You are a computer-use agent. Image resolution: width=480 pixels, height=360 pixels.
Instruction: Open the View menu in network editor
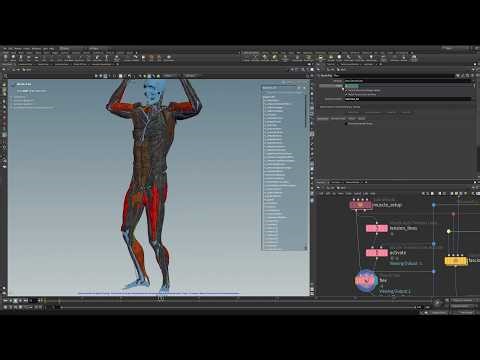(341, 194)
